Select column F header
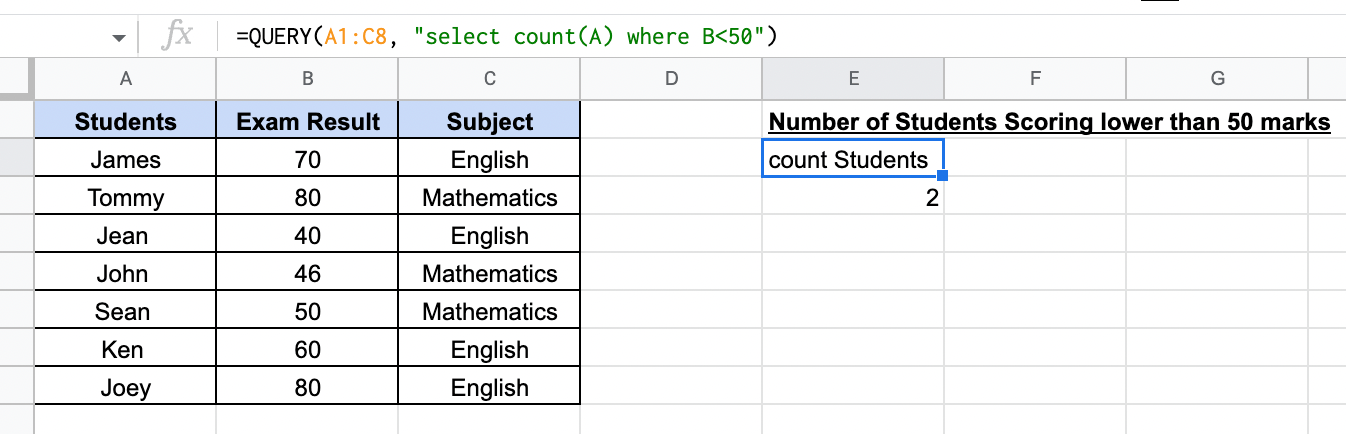The width and height of the screenshot is (1346, 434). pyautogui.click(x=1035, y=79)
